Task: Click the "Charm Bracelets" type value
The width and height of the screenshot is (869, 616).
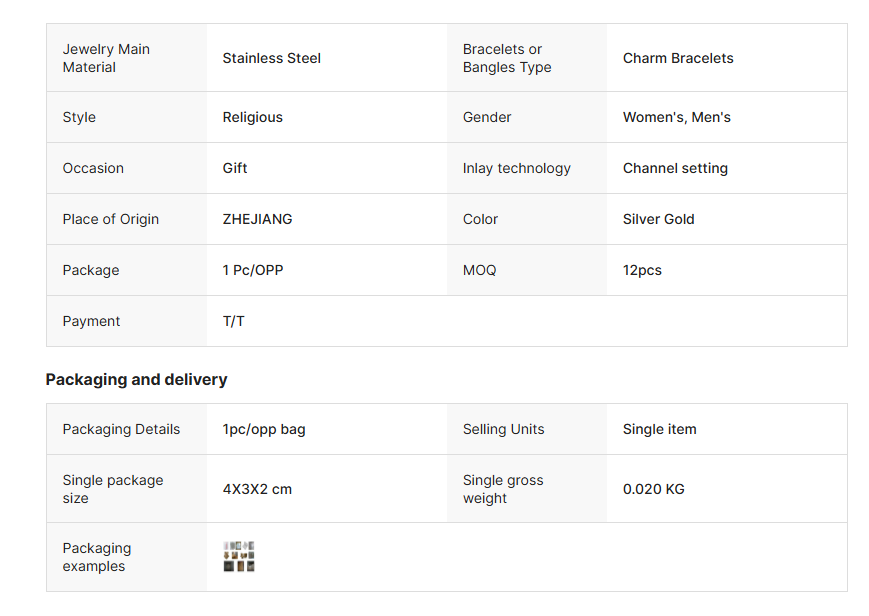Action: [678, 58]
